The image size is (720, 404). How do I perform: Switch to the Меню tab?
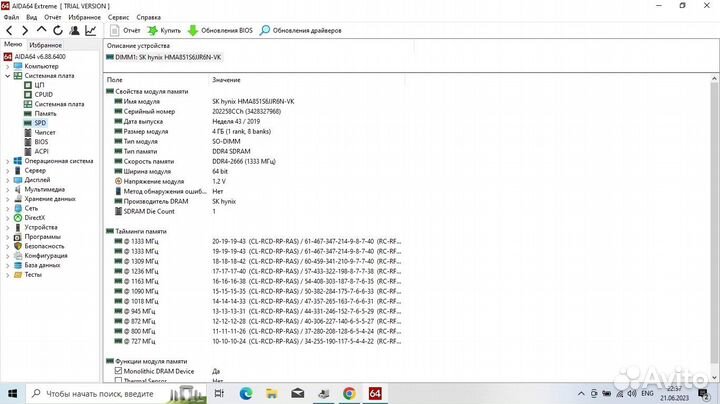13,45
